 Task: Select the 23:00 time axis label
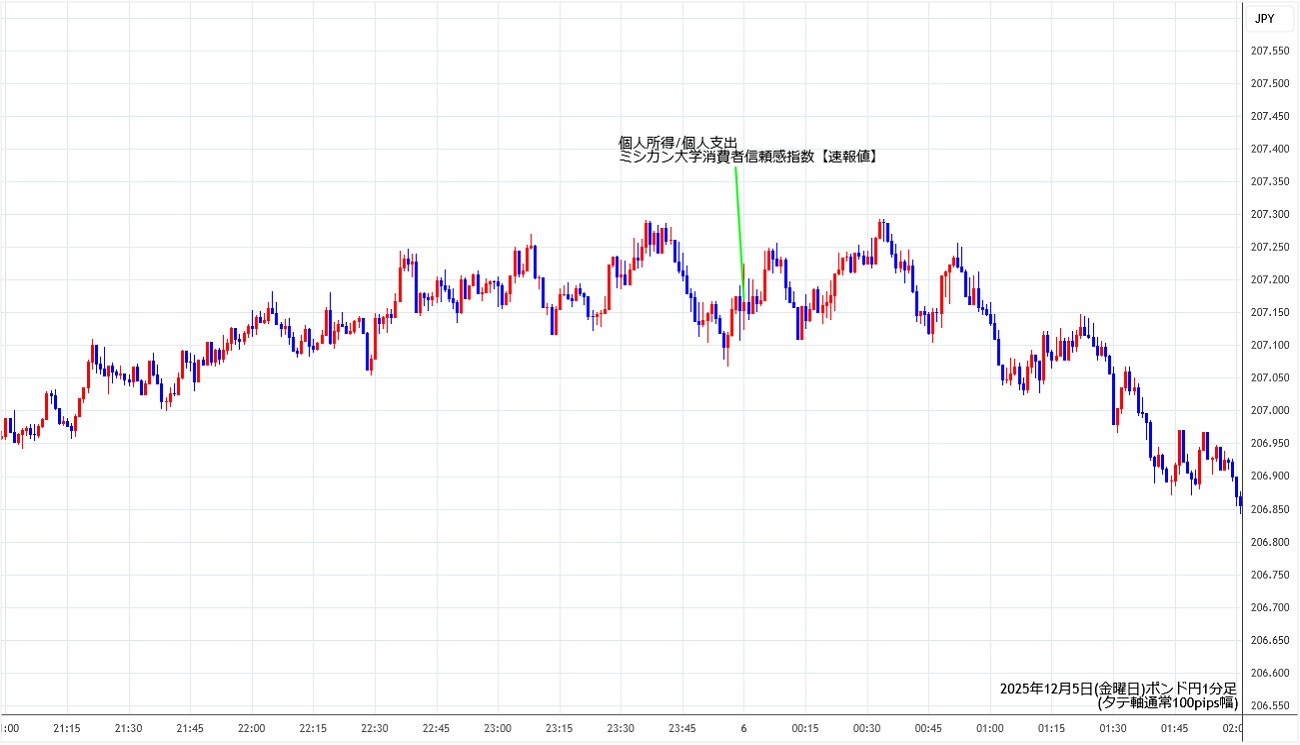(x=497, y=728)
